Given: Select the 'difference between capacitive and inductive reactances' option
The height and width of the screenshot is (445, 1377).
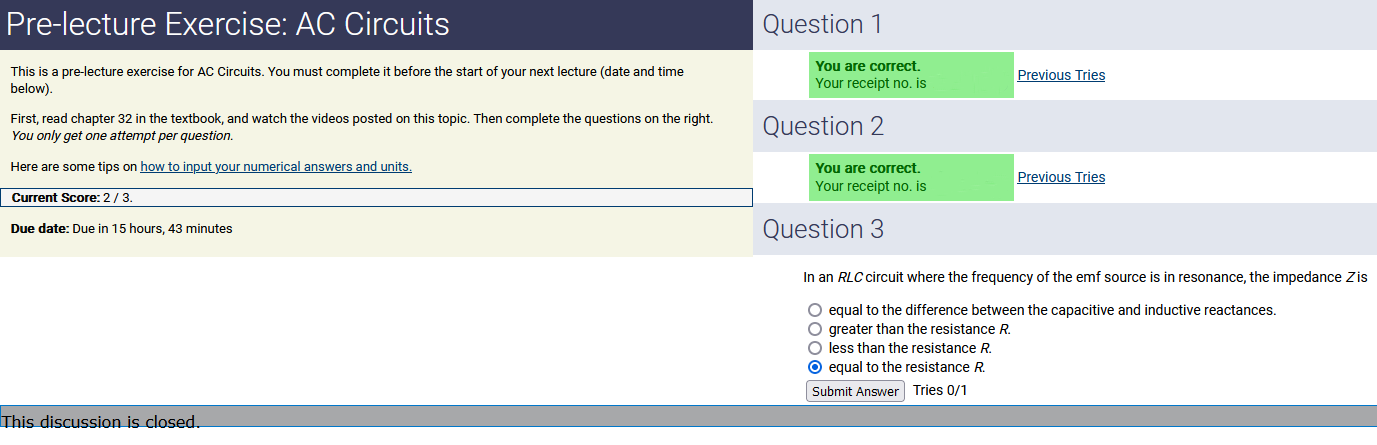Looking at the screenshot, I should pos(815,310).
